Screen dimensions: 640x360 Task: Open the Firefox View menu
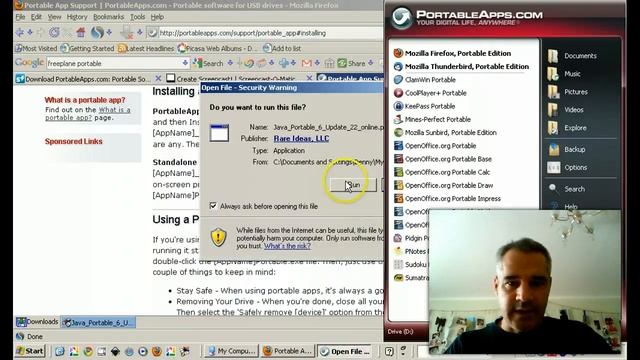54,17
